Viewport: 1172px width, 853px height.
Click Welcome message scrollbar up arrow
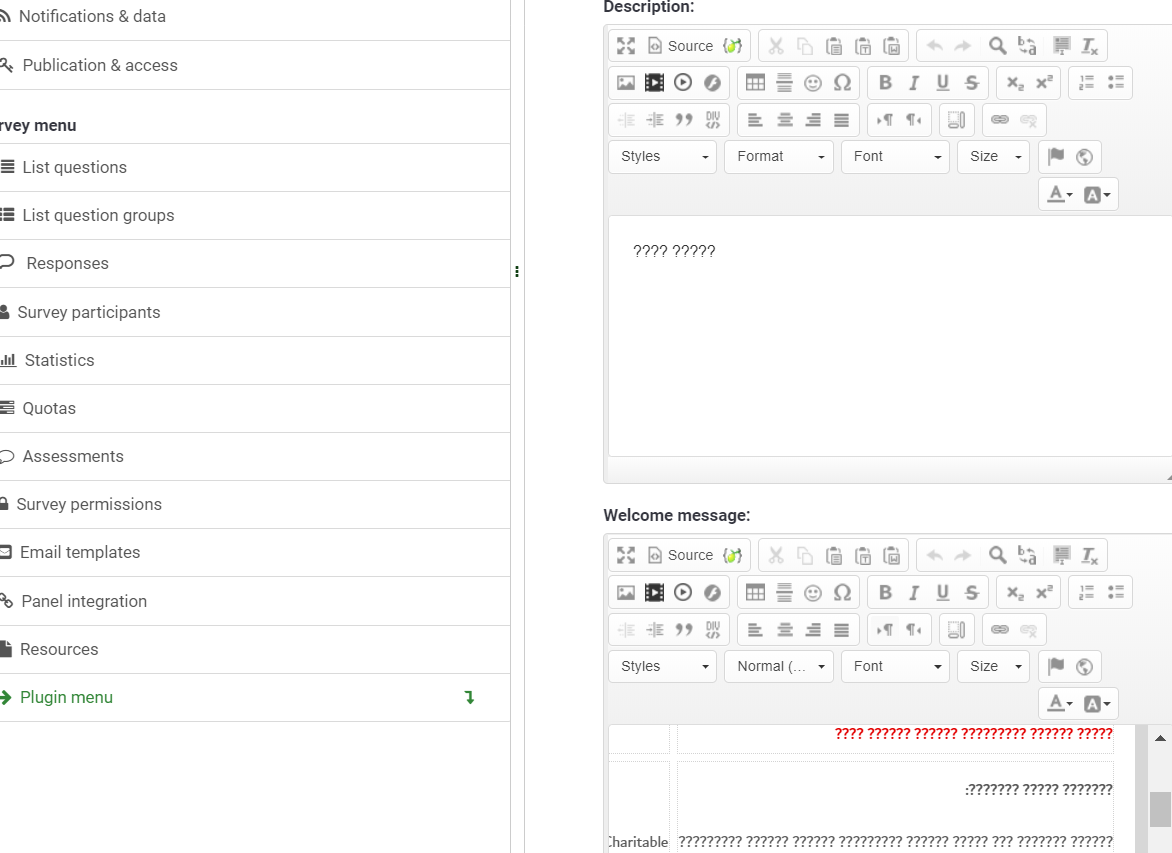coord(1160,739)
